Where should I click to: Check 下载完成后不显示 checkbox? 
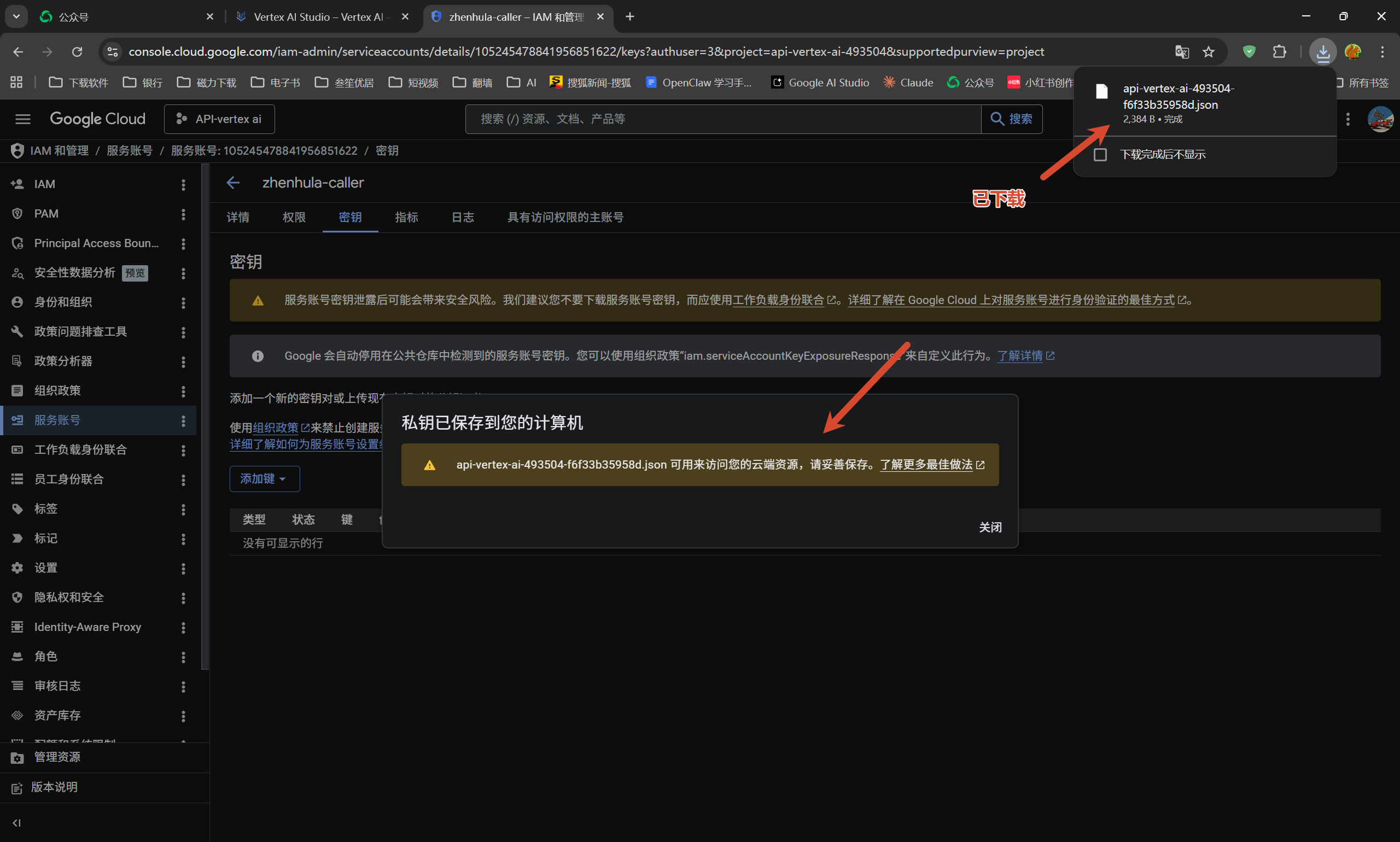[x=1100, y=154]
